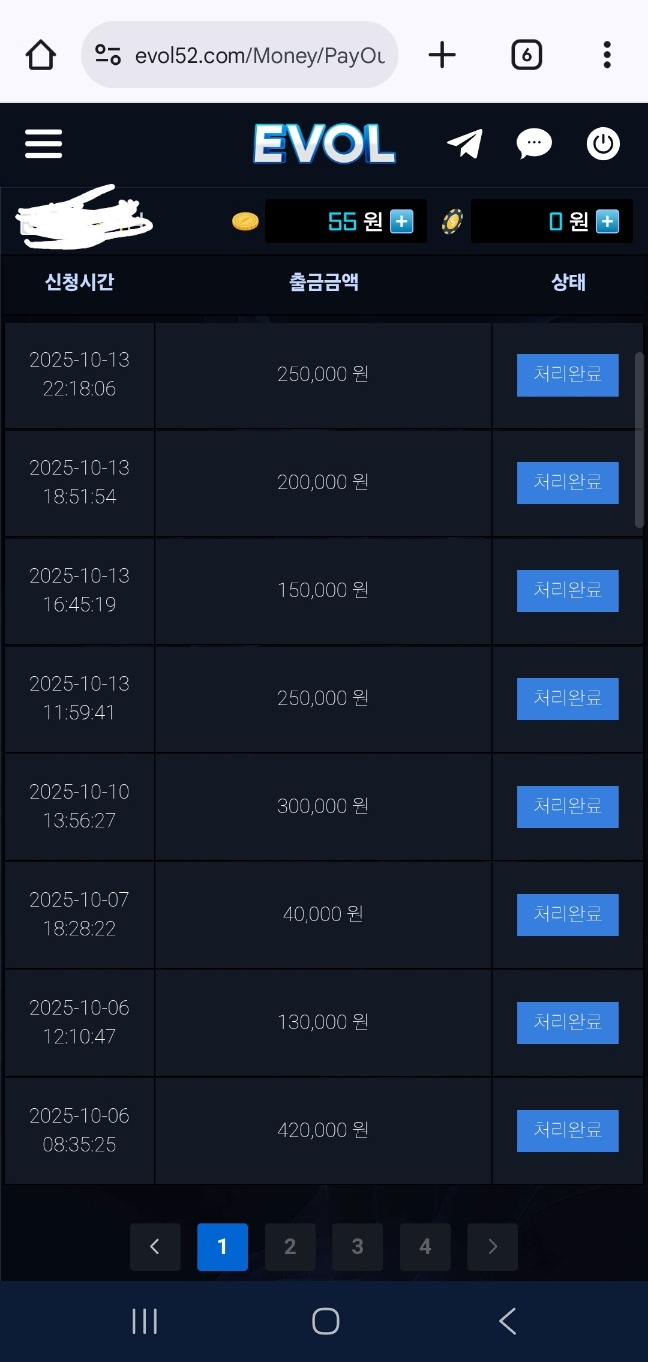The width and height of the screenshot is (648, 1362).
Task: Click the withdrawal list scrollbar
Action: 639,440
